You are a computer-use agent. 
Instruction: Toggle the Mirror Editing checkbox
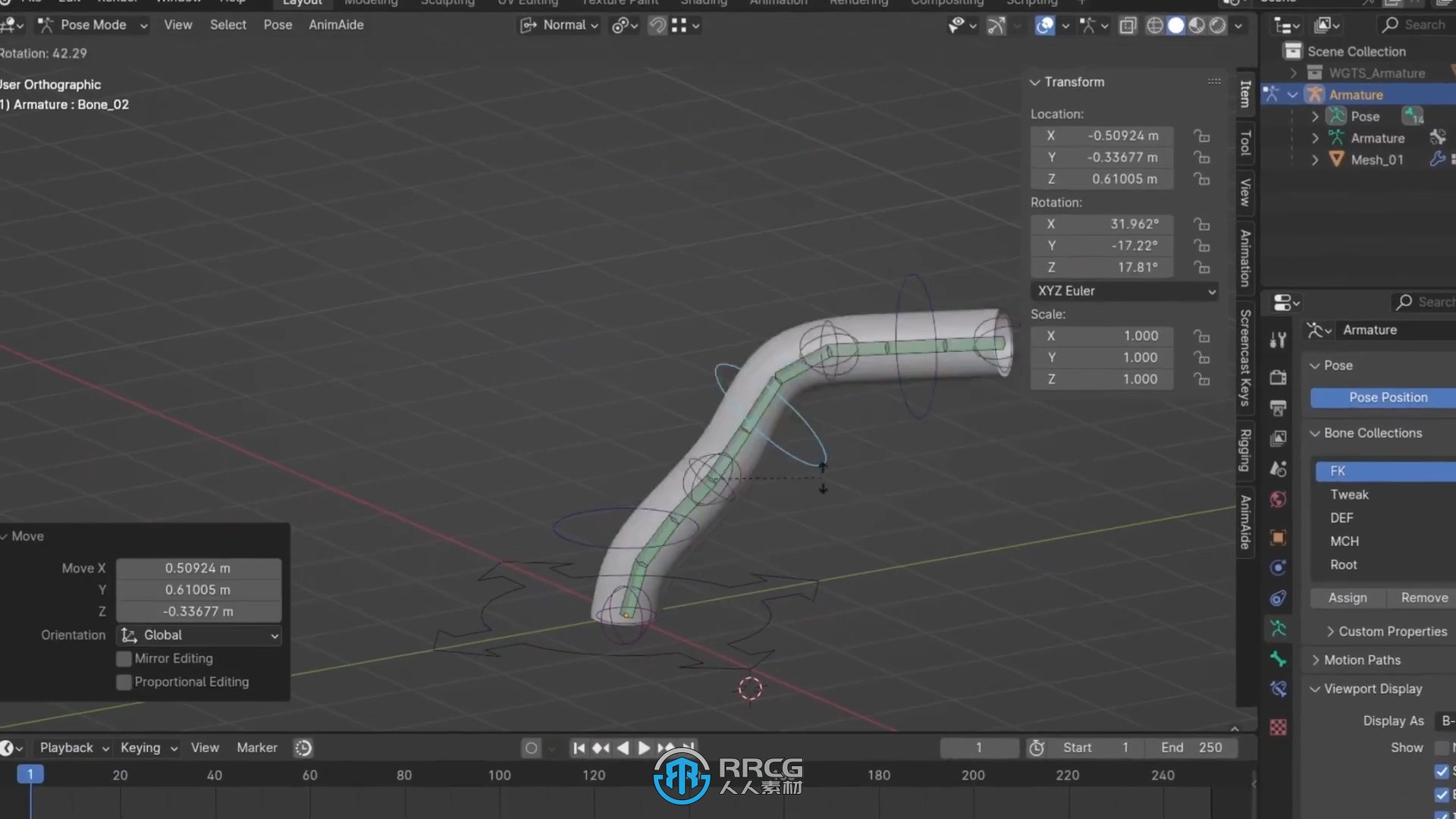point(123,657)
